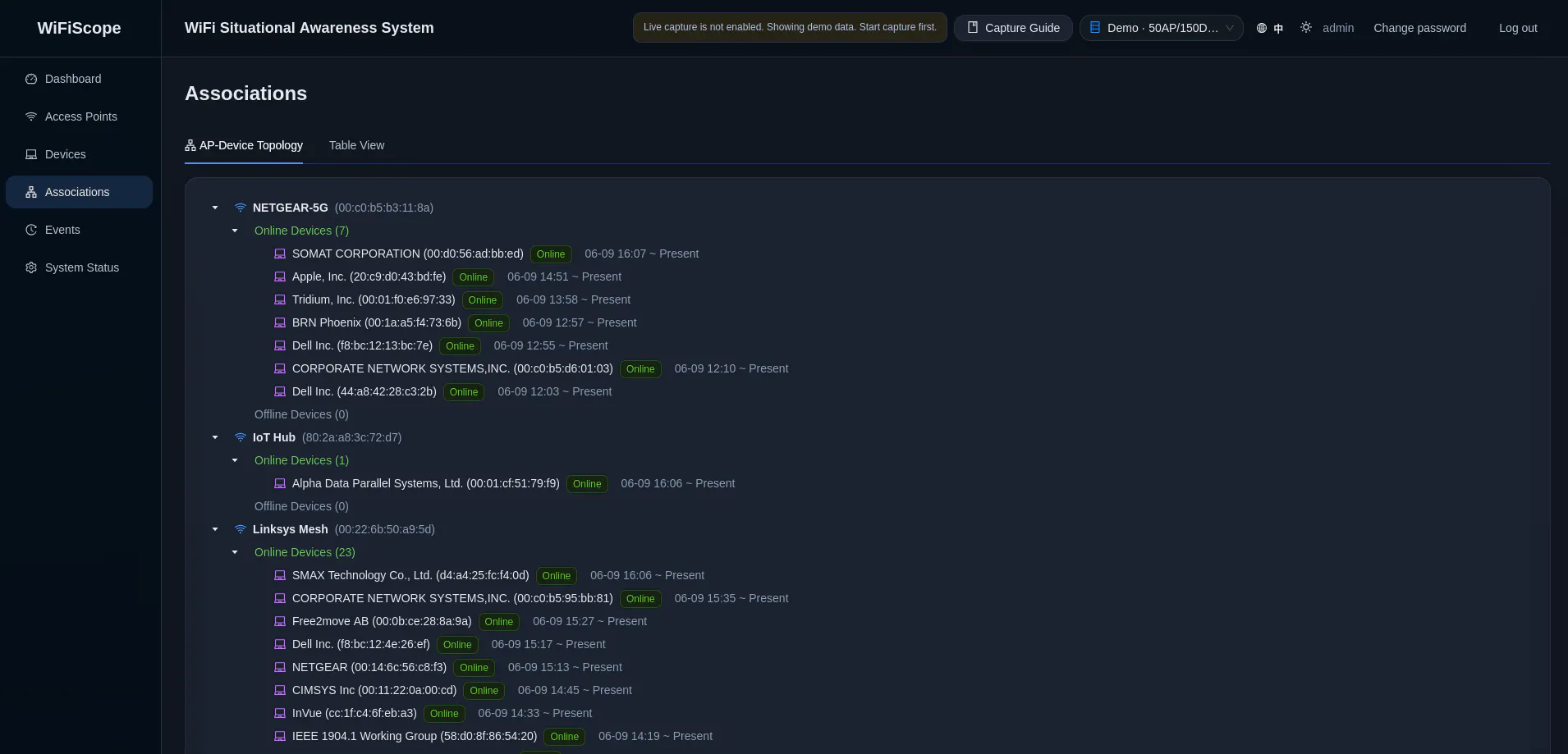Click the device icon for Alpha Data Parallel Systems
1568x754 pixels.
click(280, 483)
